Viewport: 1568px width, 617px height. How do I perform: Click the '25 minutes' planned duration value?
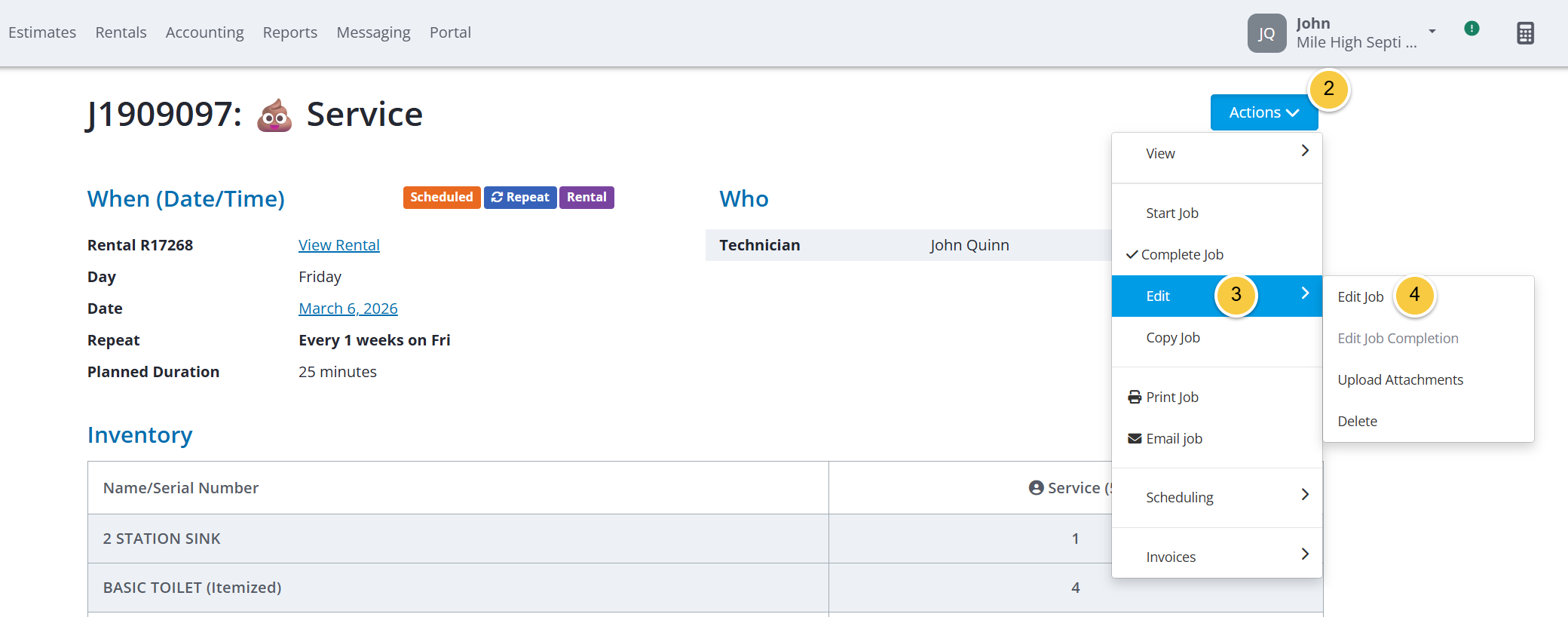point(338,372)
